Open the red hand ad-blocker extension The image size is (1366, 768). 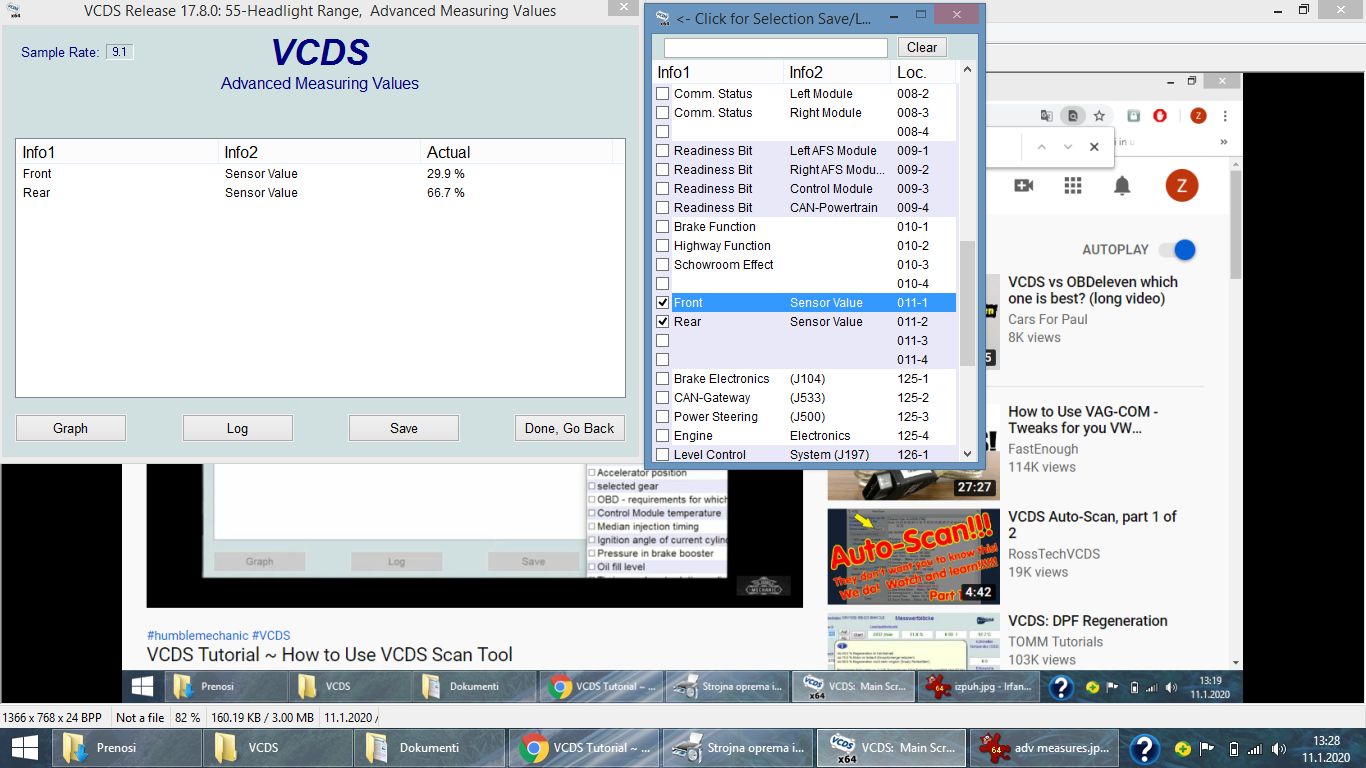click(1160, 116)
